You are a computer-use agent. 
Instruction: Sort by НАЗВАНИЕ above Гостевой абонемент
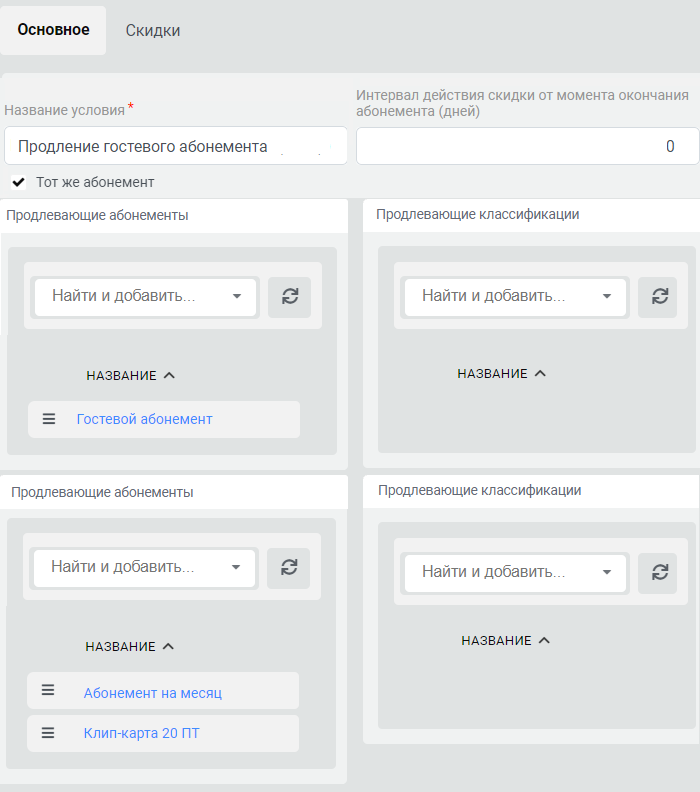(130, 375)
